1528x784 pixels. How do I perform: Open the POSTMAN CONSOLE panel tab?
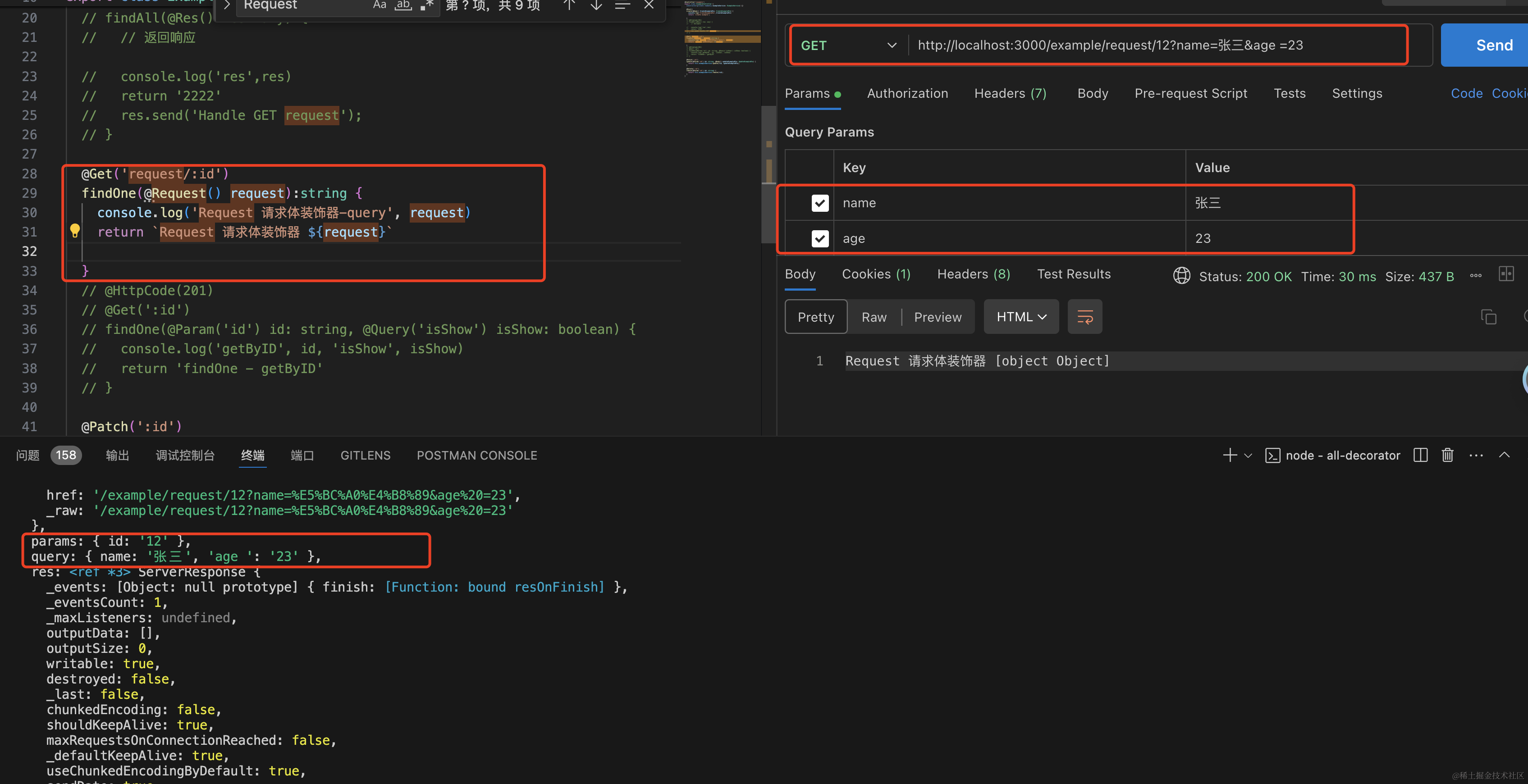pos(477,456)
